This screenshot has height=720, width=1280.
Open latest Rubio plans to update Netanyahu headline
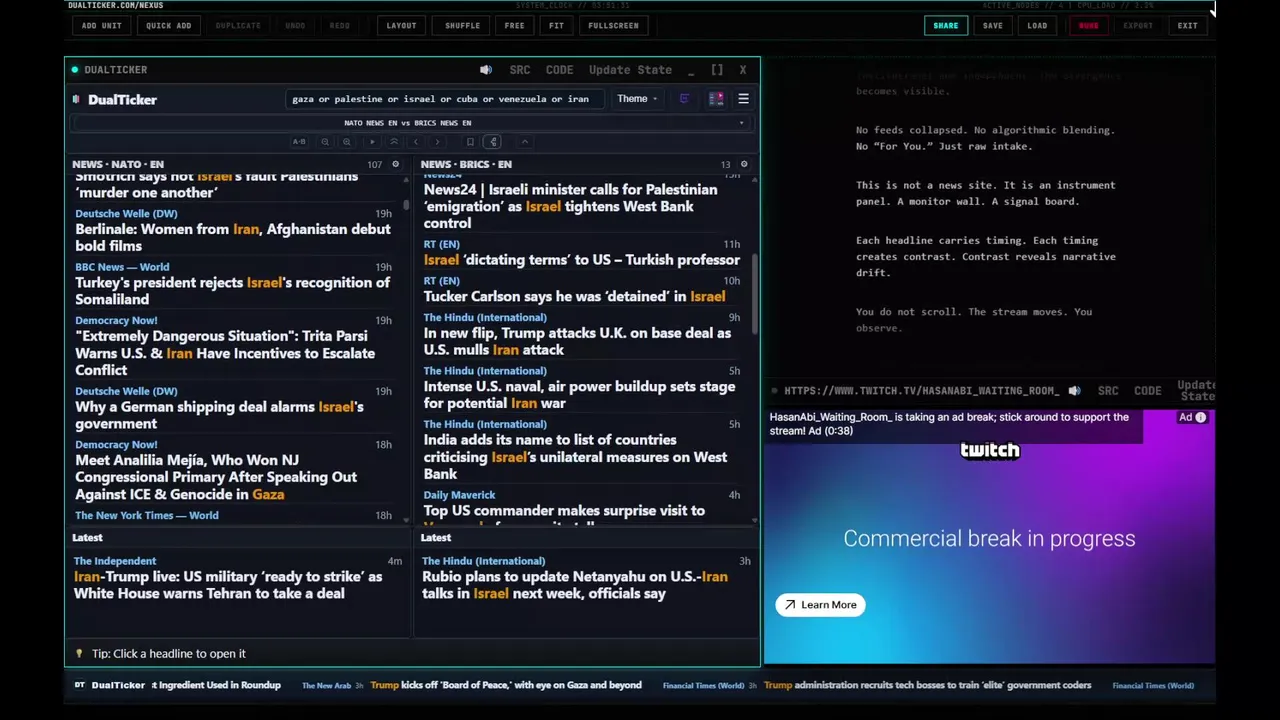click(575, 585)
